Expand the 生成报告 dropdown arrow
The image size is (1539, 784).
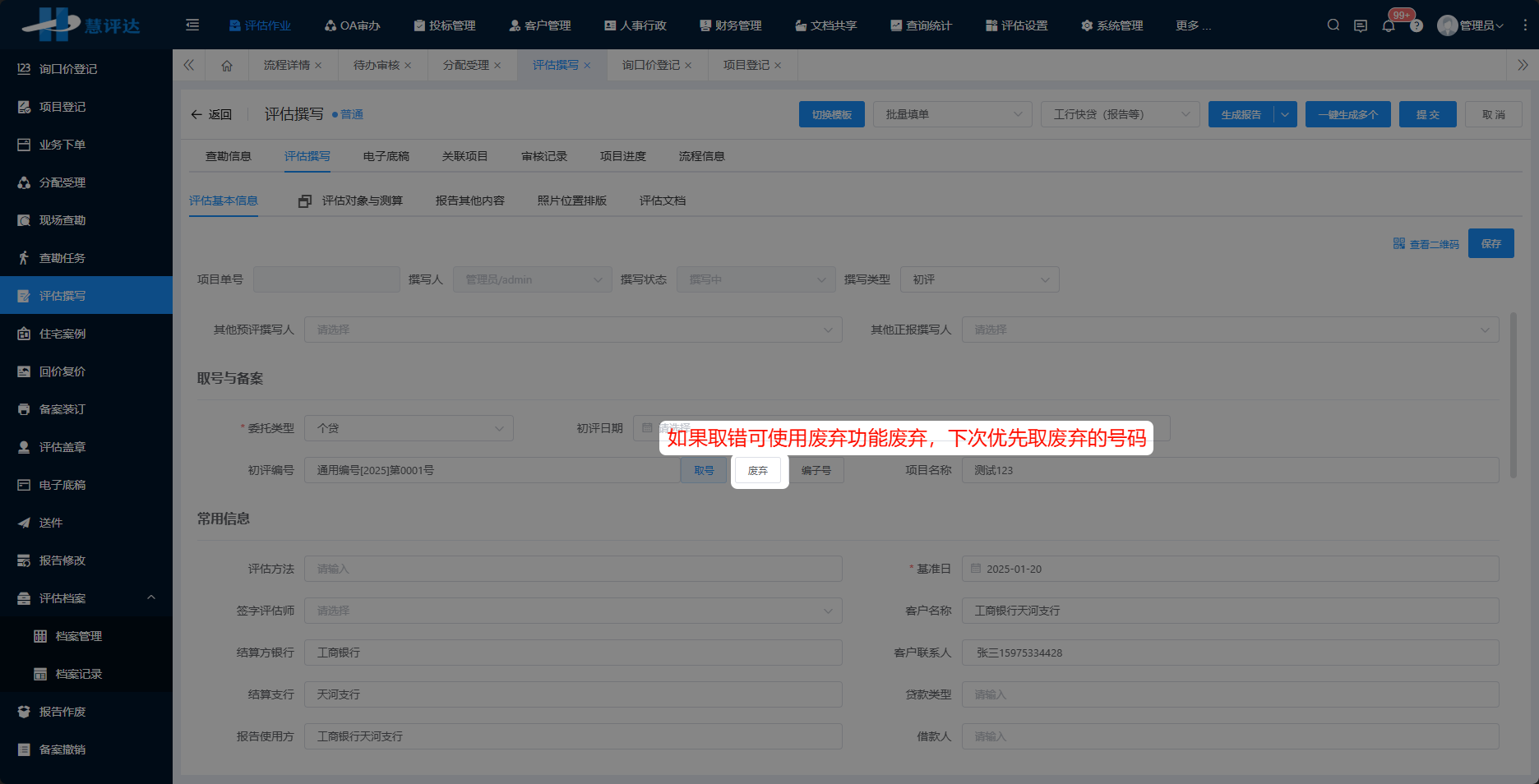[1285, 114]
